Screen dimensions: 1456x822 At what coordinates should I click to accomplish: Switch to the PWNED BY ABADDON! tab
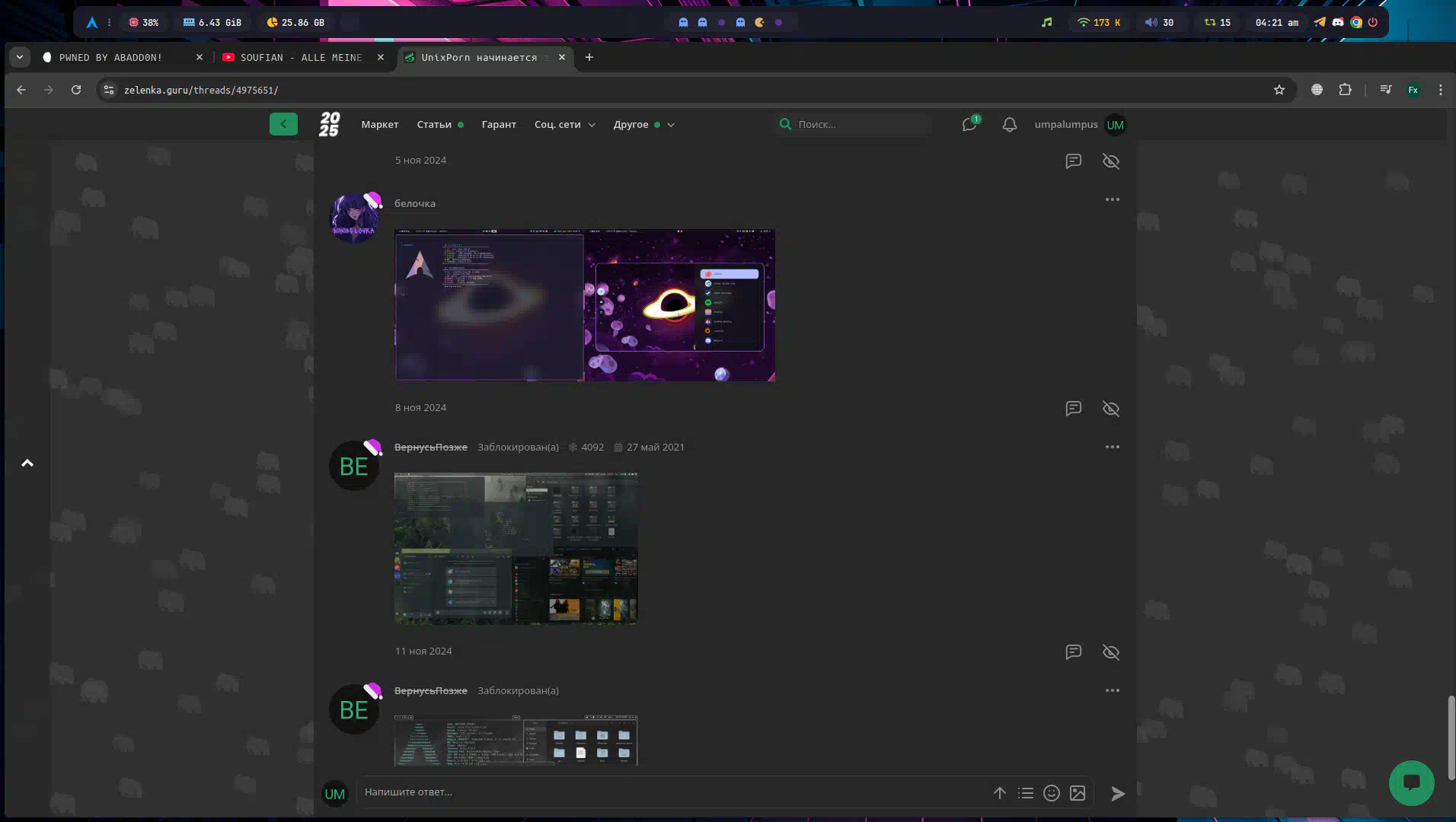(x=110, y=57)
